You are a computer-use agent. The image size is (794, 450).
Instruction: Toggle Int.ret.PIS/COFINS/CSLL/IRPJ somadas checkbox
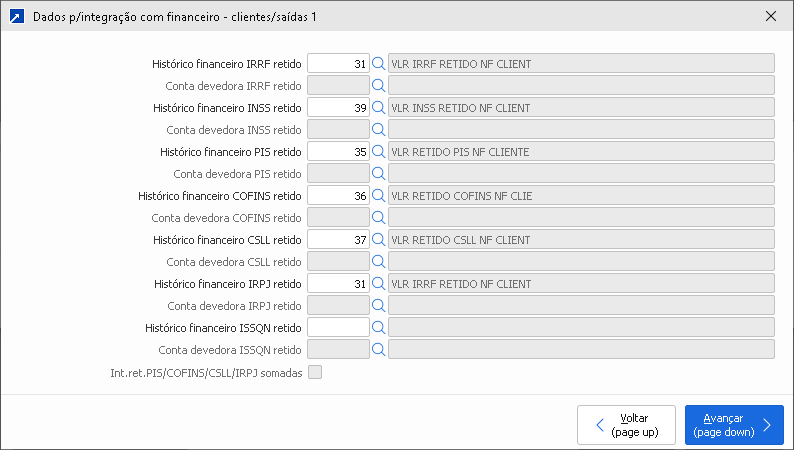coord(315,372)
